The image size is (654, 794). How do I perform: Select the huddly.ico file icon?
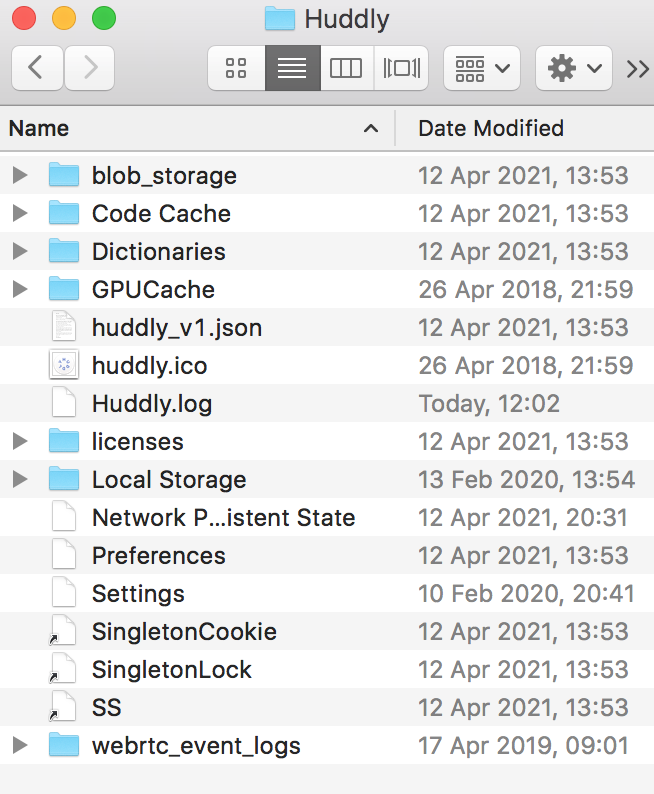coord(64,365)
